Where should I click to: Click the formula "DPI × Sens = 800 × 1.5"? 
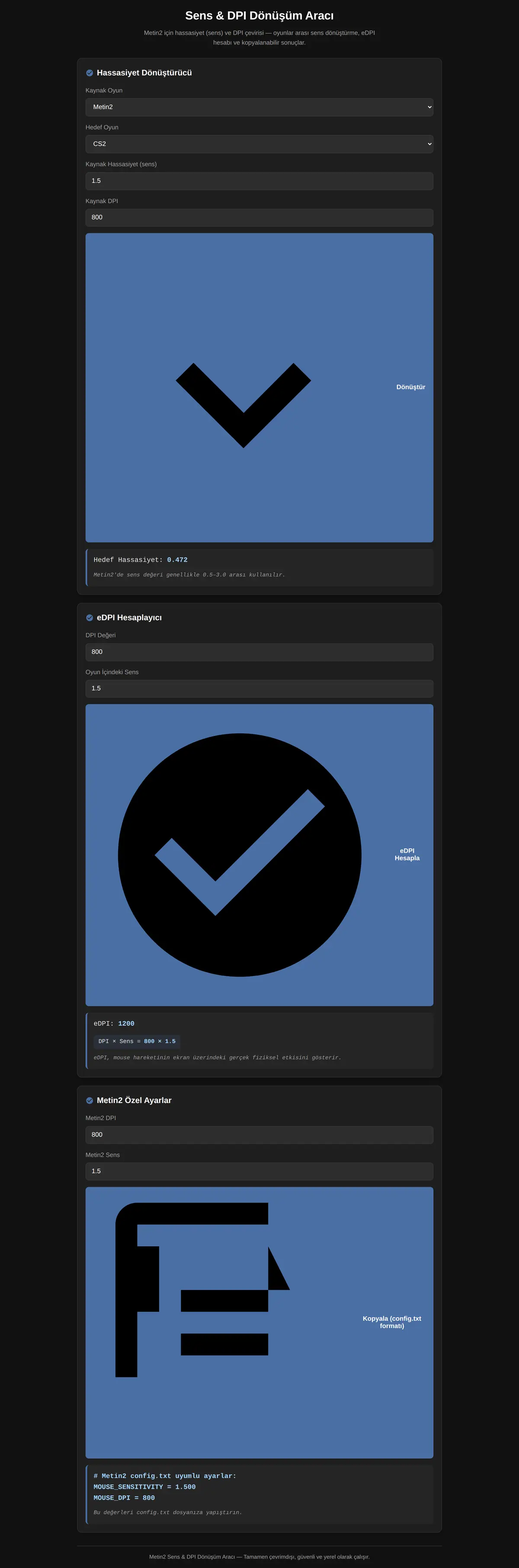(x=137, y=1041)
